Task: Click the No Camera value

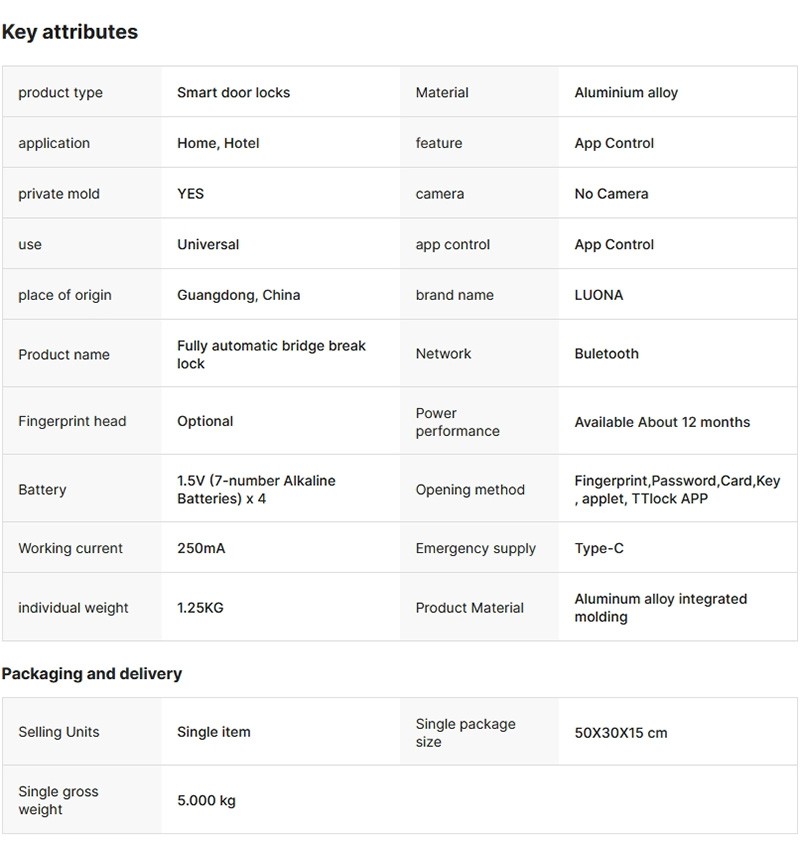Action: [611, 194]
